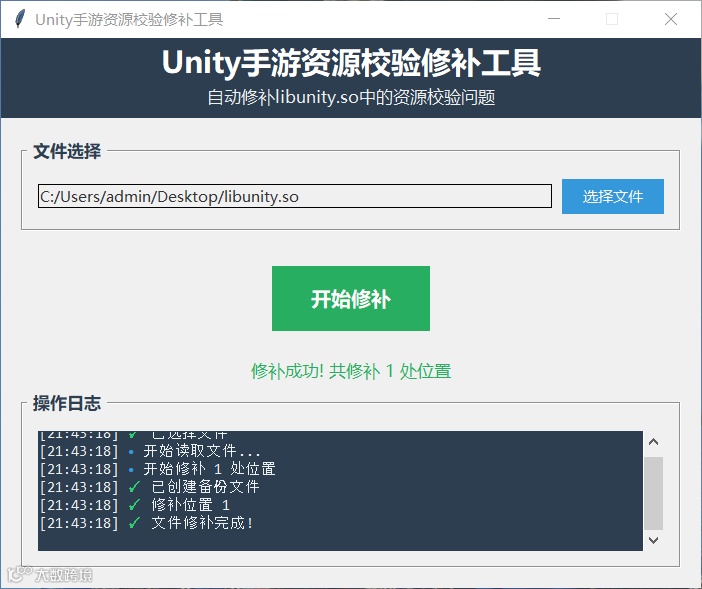The image size is (702, 589).
Task: Click the 选择文件 button
Action: point(612,196)
